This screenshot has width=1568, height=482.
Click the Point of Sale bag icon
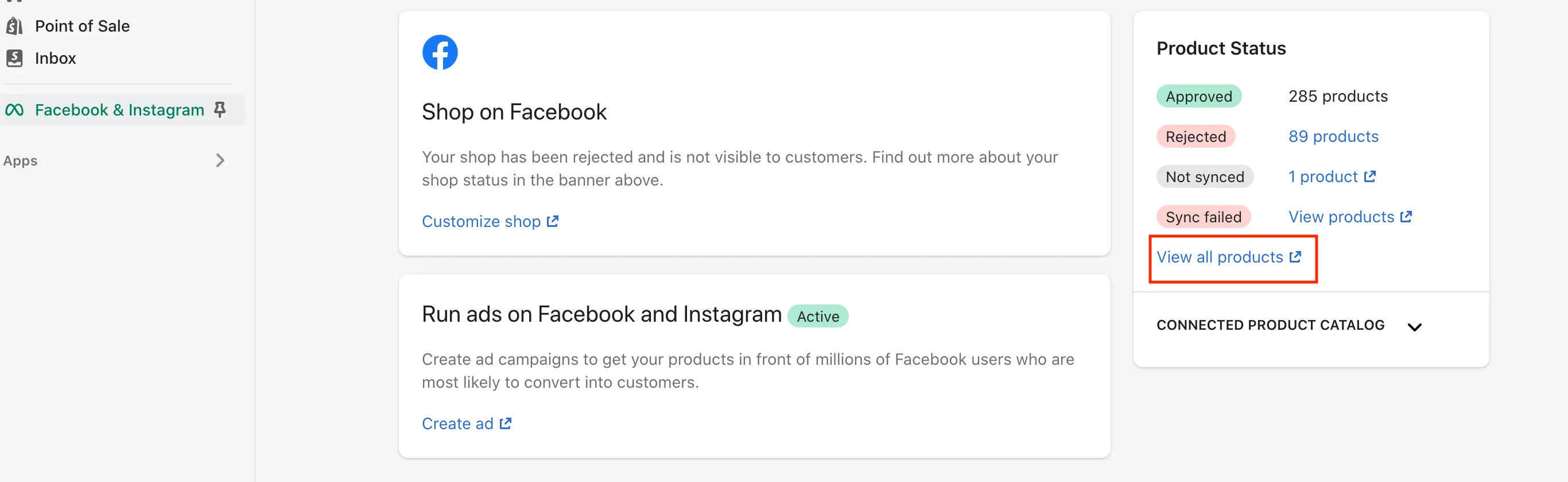(14, 26)
